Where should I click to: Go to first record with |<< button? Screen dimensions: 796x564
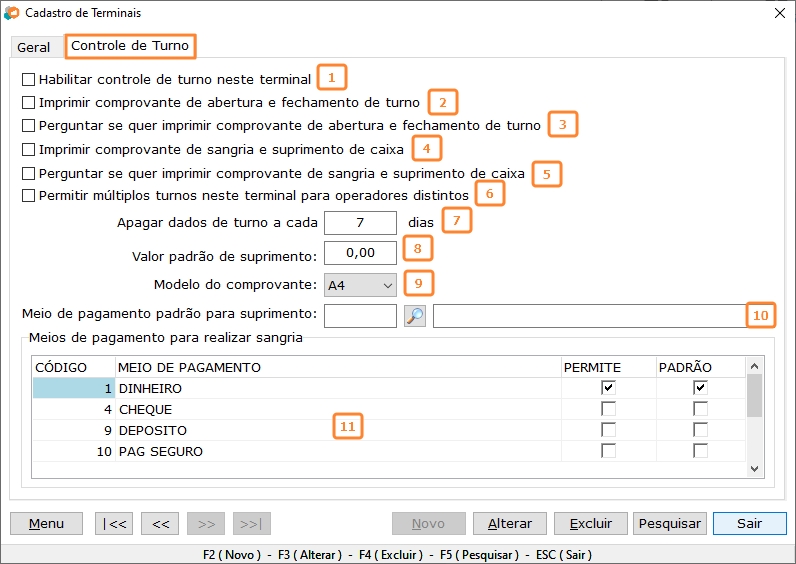coord(114,523)
